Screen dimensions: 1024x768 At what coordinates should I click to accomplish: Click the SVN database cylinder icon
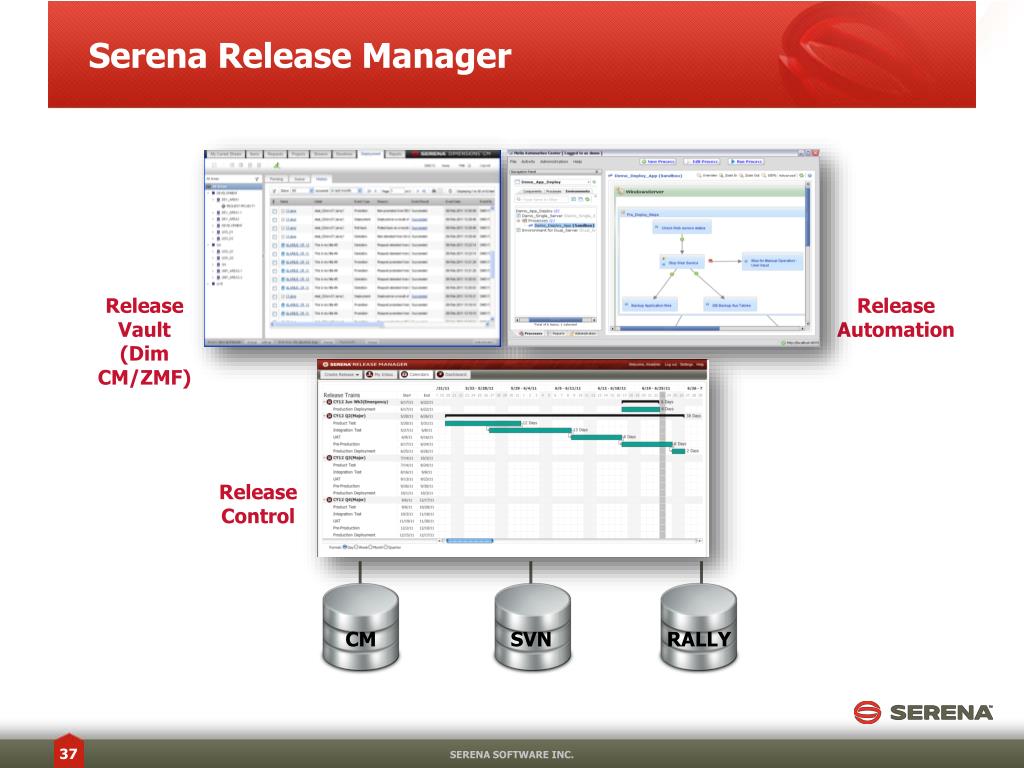point(532,627)
